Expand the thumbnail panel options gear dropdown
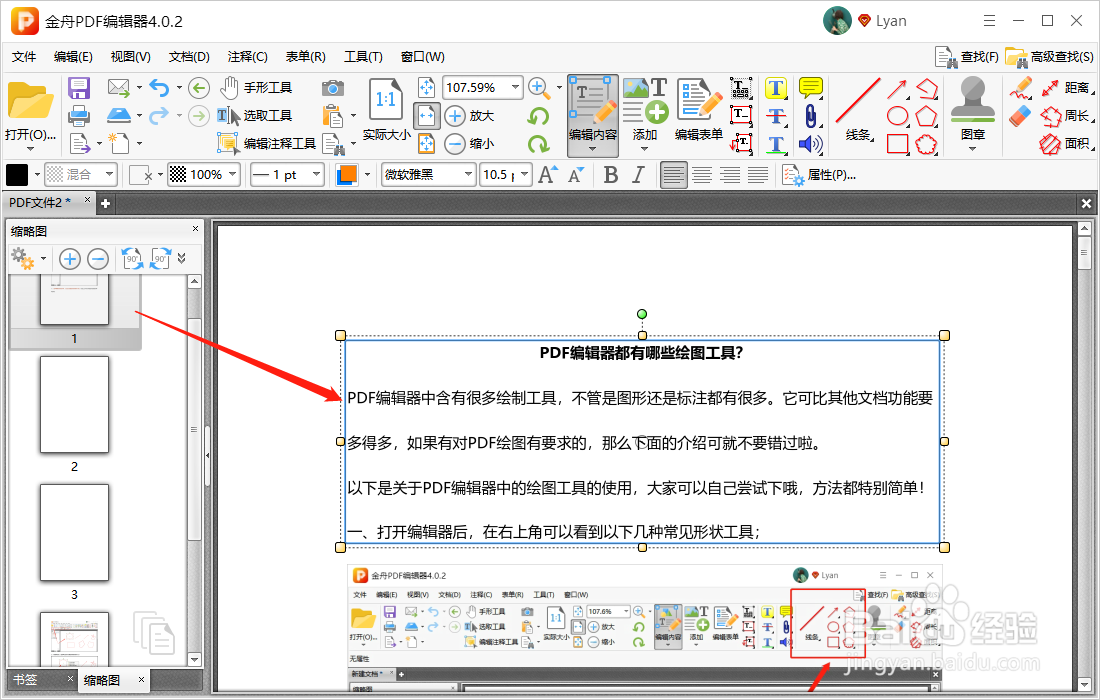 point(43,259)
